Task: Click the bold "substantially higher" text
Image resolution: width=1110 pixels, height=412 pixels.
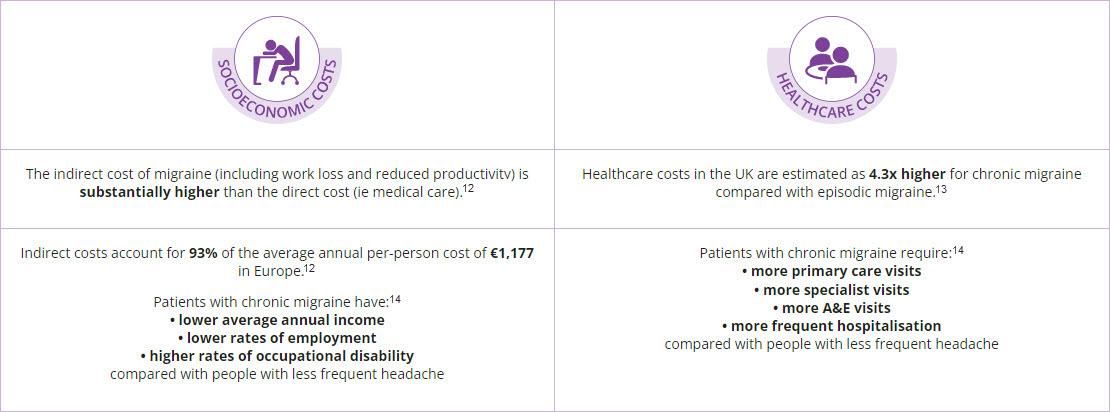Action: coord(147,192)
